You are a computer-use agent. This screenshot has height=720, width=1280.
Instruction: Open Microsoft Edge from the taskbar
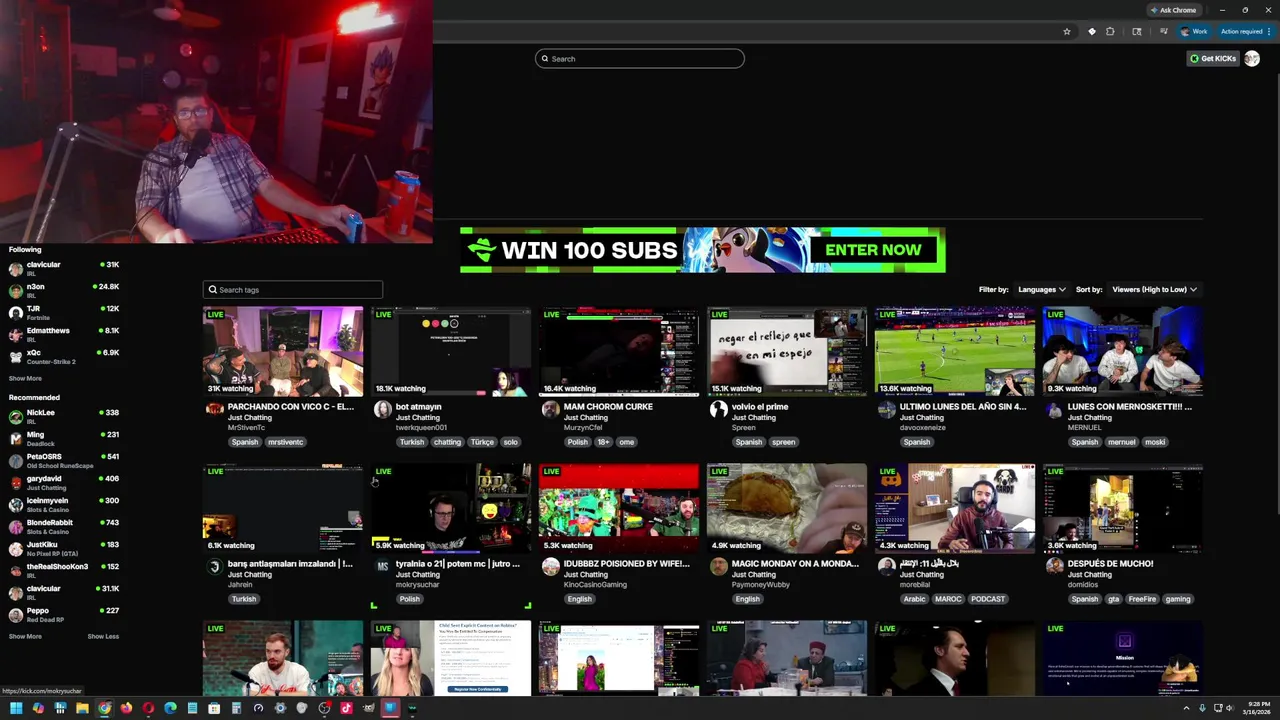170,708
